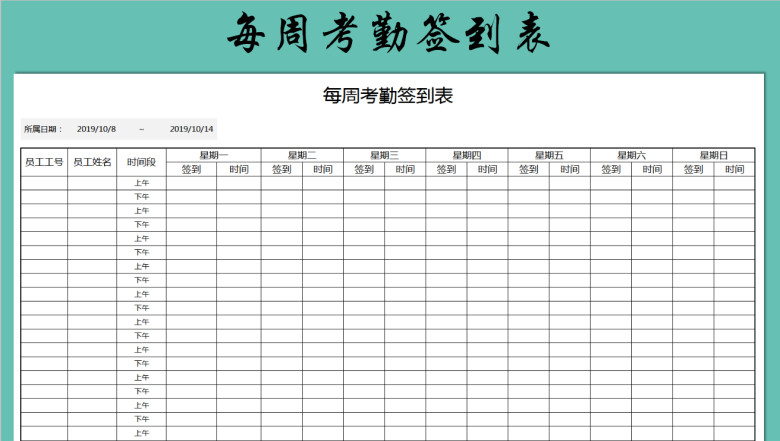Select 签到 subheader under 星期五
Screen dimensions: 780x441
click(x=529, y=170)
